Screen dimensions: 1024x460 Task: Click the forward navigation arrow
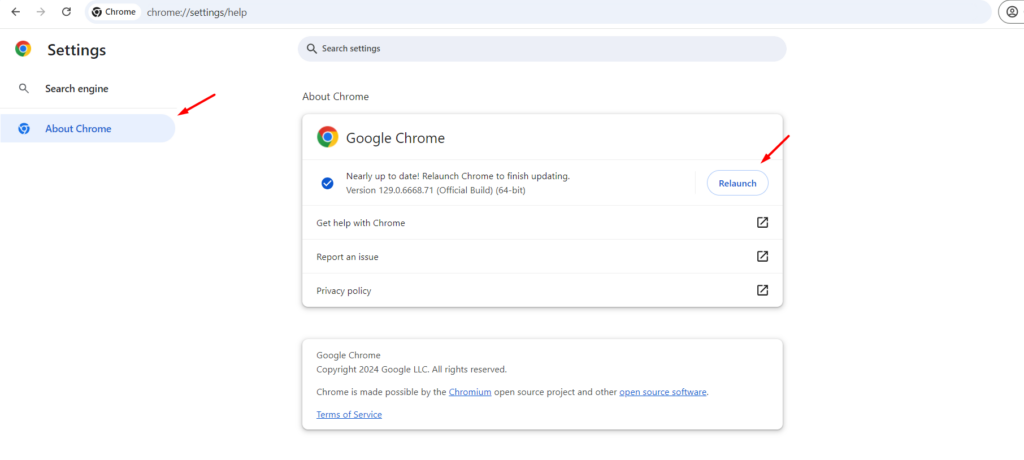tap(41, 12)
